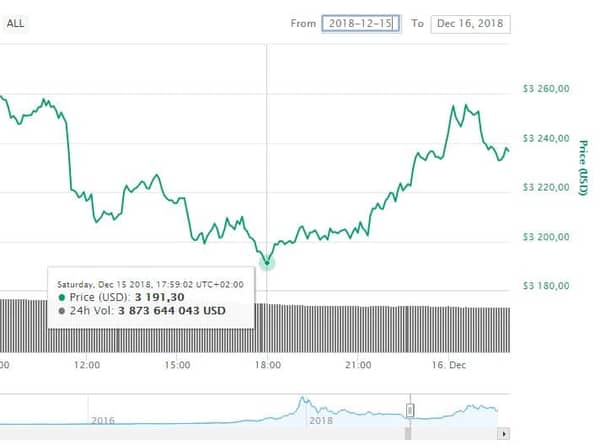Image resolution: width=600 pixels, height=445 pixels.
Task: Click the 16. Dec axis label
Action: [x=449, y=365]
